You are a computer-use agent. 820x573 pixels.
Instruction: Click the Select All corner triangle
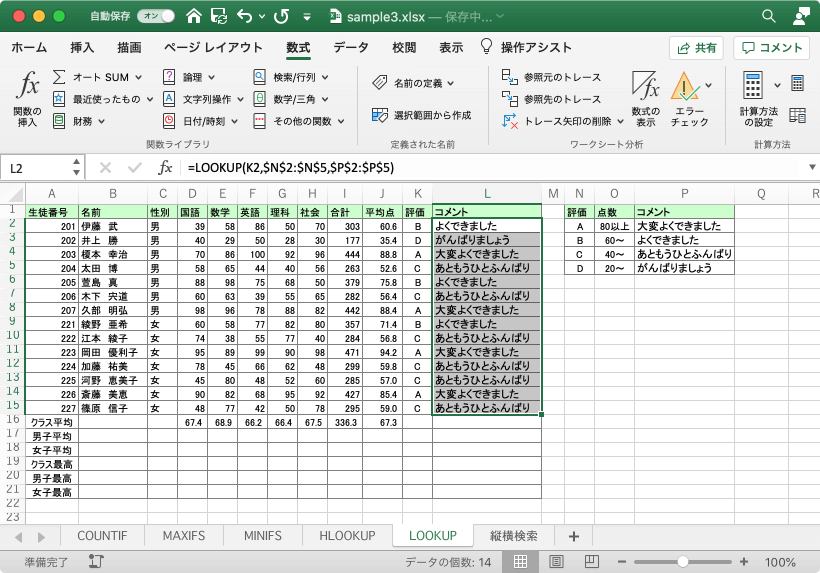(x=16, y=194)
